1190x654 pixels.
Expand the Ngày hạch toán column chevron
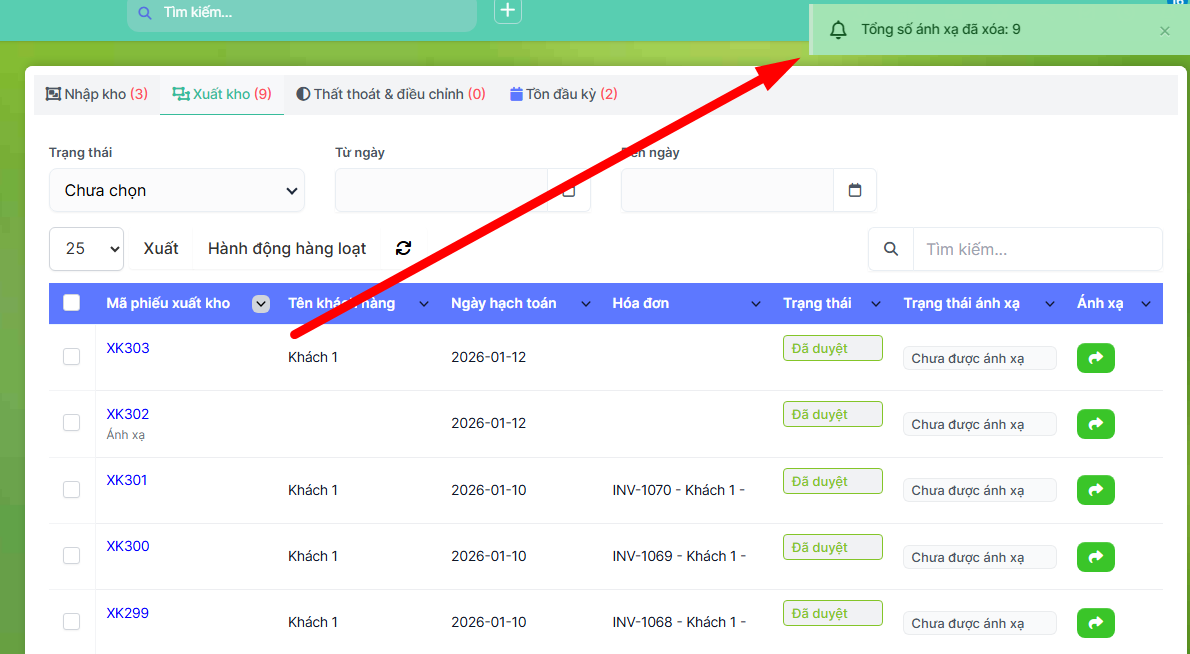coord(586,304)
